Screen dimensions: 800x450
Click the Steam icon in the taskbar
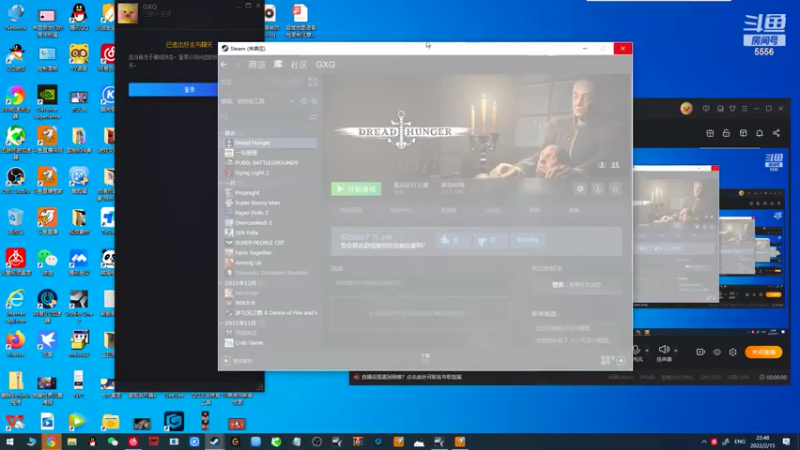click(x=215, y=442)
